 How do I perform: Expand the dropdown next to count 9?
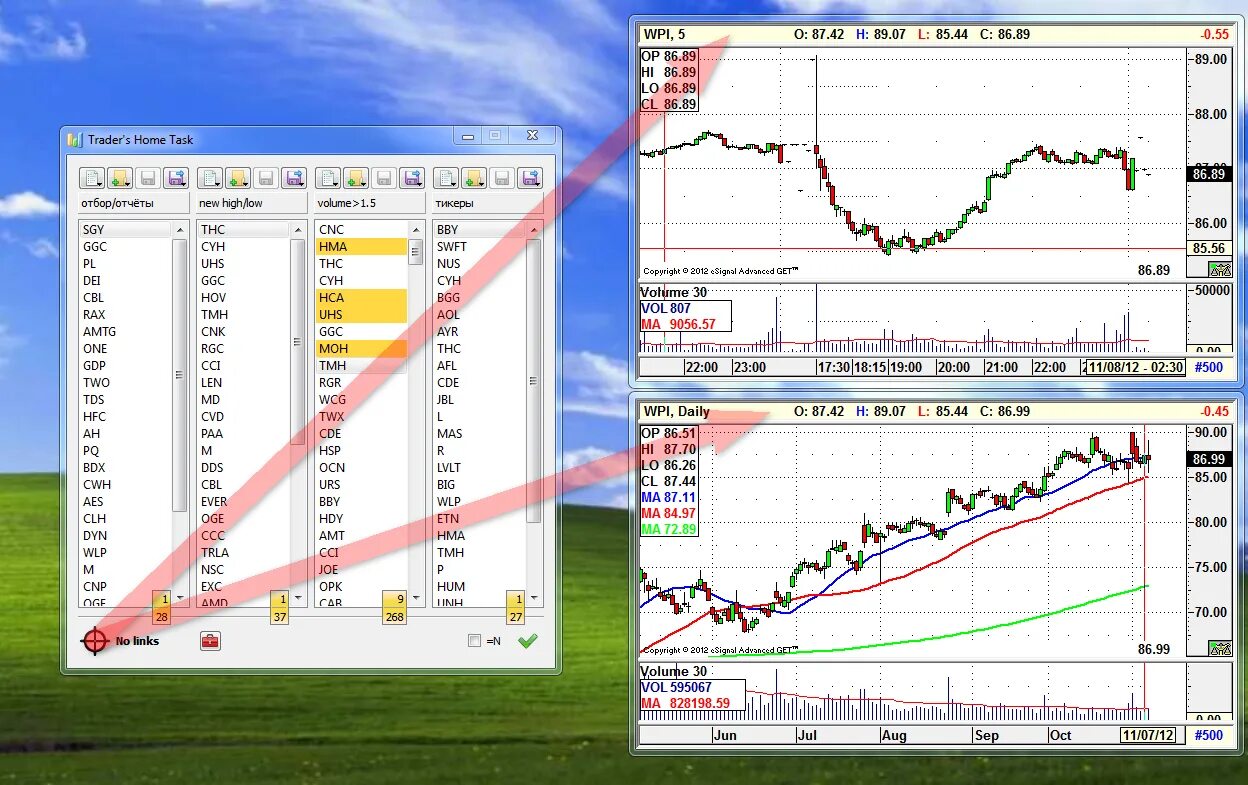click(x=416, y=599)
